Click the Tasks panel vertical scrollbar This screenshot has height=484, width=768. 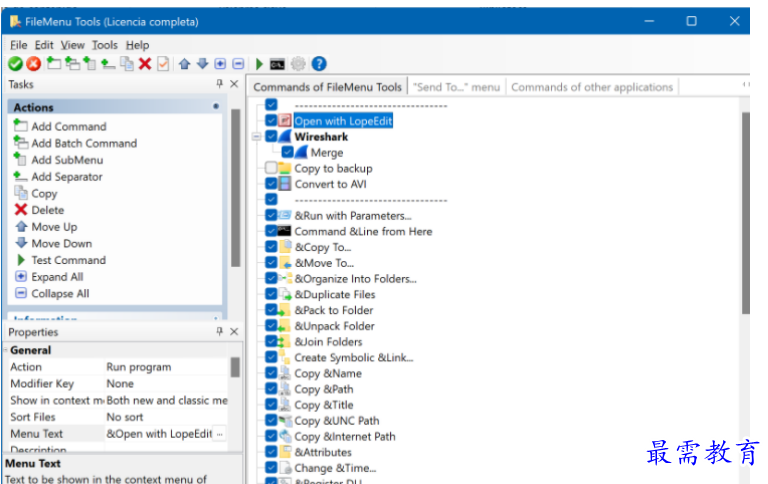[236, 188]
